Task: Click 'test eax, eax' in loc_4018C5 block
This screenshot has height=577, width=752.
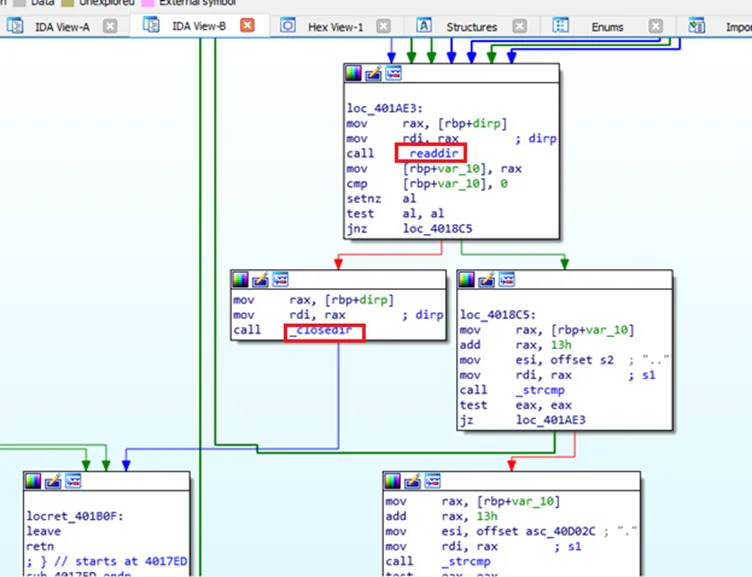Action: point(516,405)
